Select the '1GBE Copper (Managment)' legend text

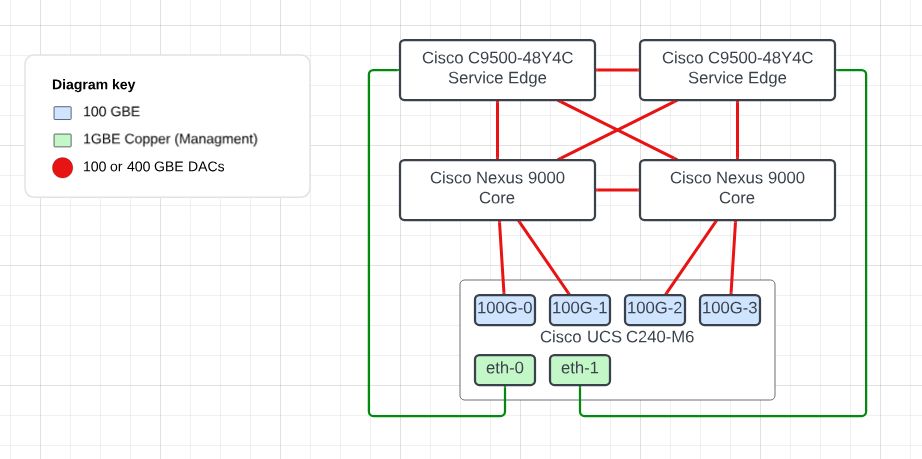[x=170, y=139]
